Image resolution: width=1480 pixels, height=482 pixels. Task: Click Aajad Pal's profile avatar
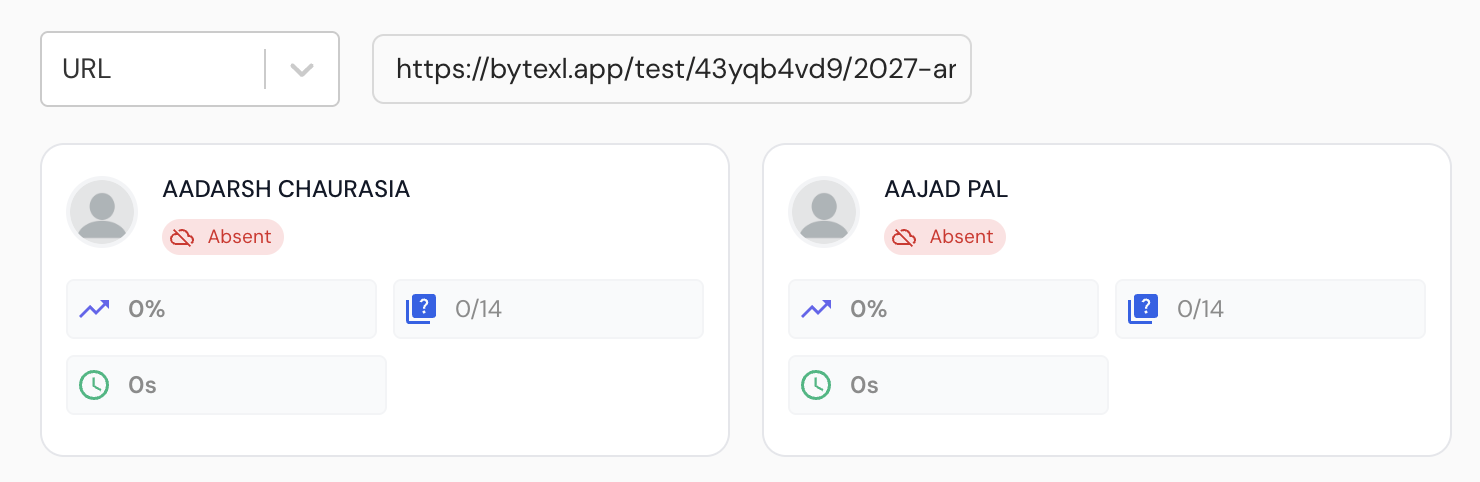click(x=824, y=212)
